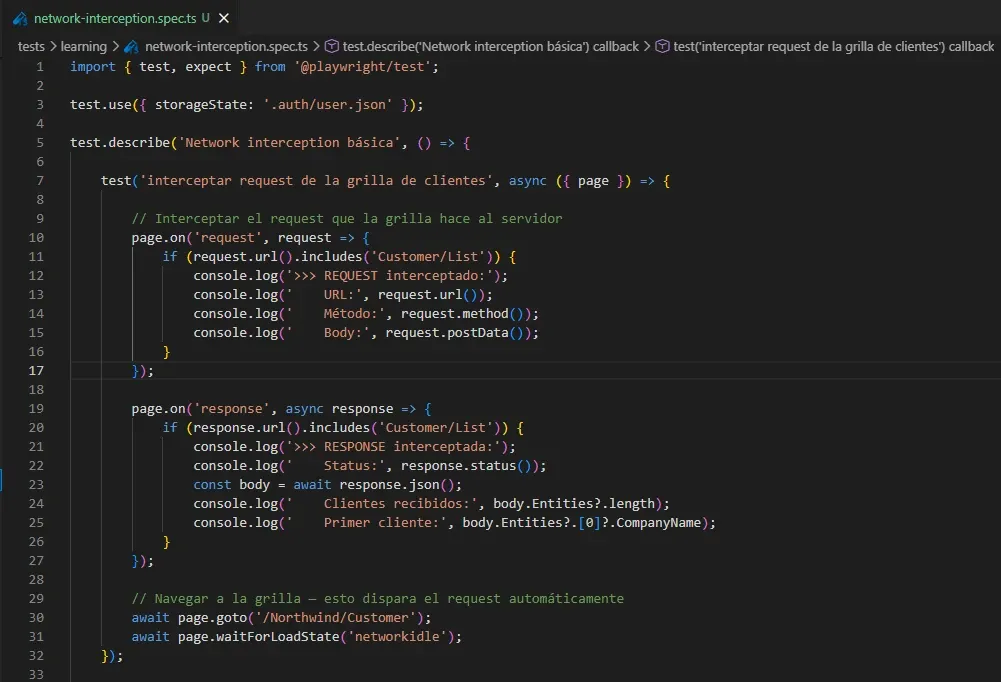Click line number 17 in the gutter

point(36,370)
